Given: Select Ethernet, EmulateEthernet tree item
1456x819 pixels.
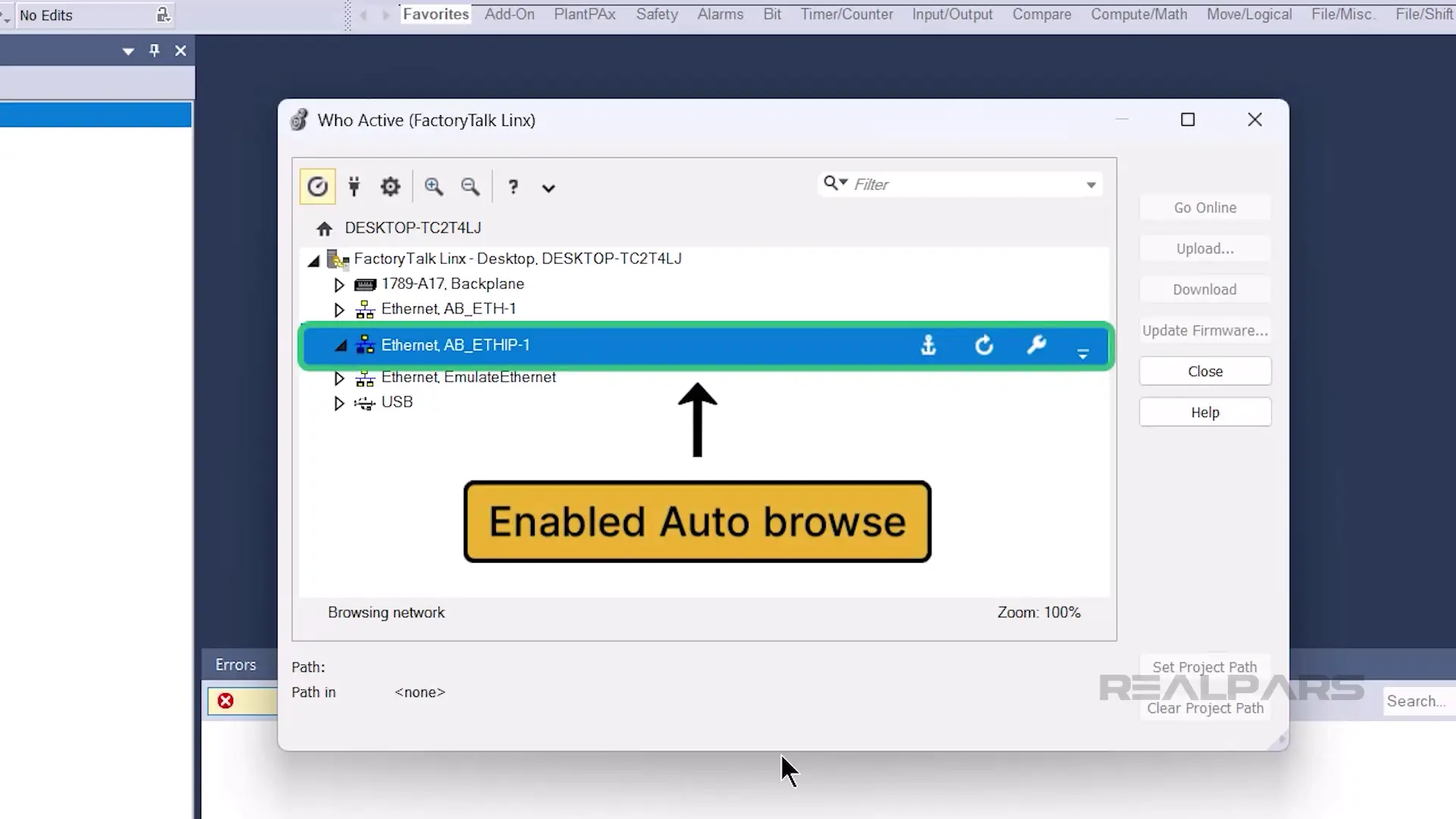Looking at the screenshot, I should click(469, 377).
